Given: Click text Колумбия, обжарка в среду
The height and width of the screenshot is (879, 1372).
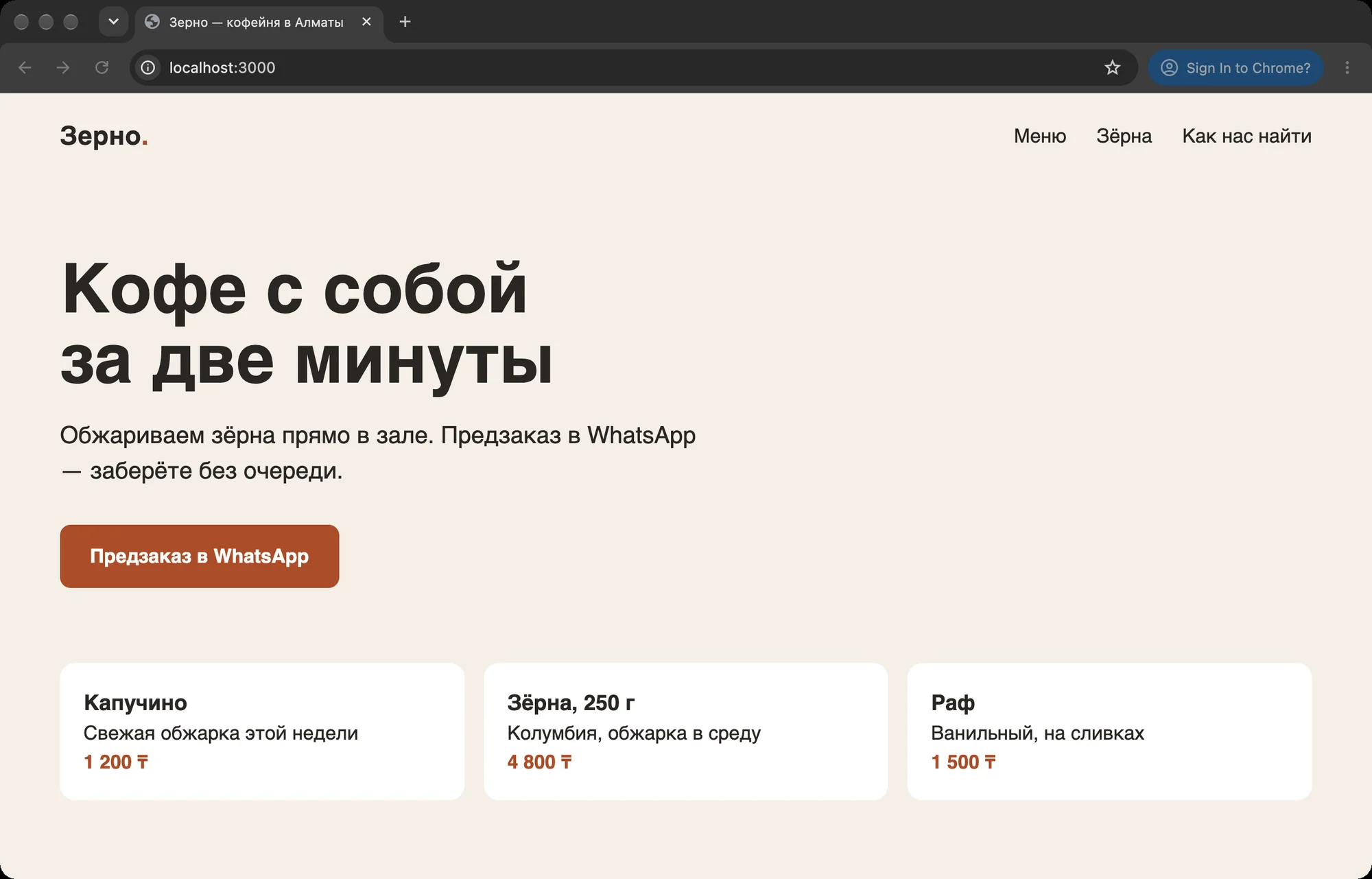Looking at the screenshot, I should point(634,733).
